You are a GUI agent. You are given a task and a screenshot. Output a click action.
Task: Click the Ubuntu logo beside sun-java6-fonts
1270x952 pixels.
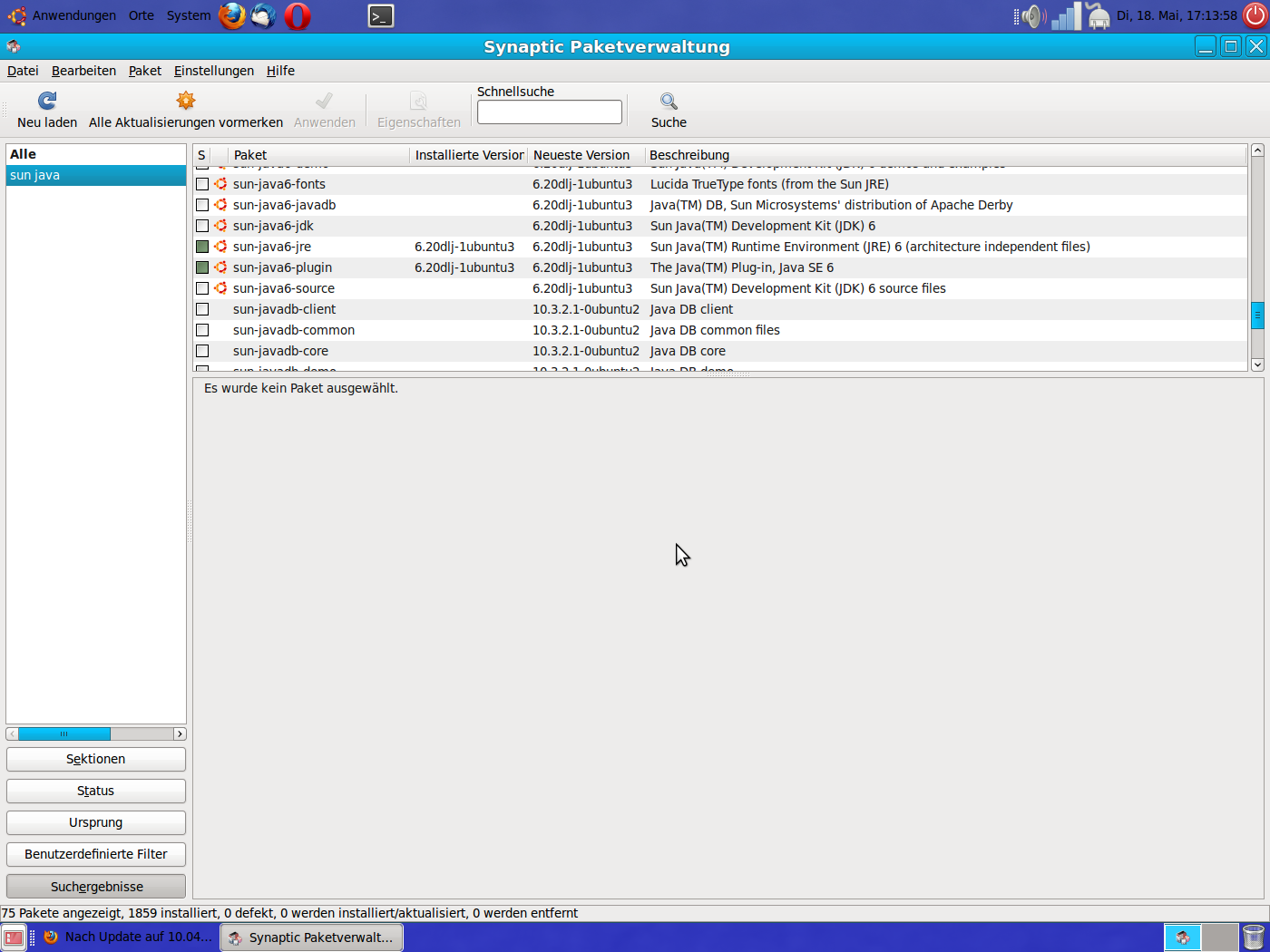pyautogui.click(x=220, y=184)
